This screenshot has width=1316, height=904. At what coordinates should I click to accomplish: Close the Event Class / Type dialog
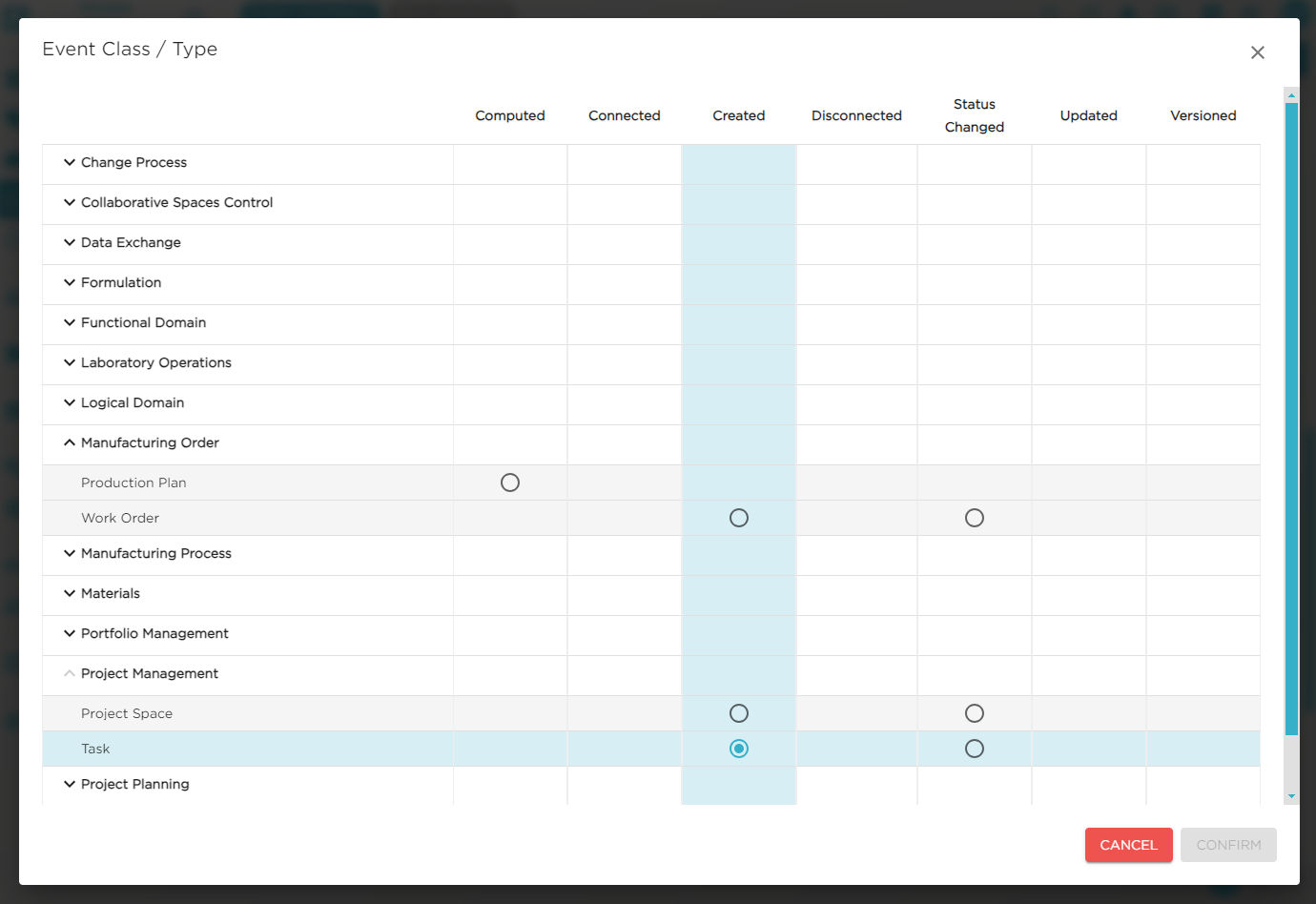[x=1257, y=52]
